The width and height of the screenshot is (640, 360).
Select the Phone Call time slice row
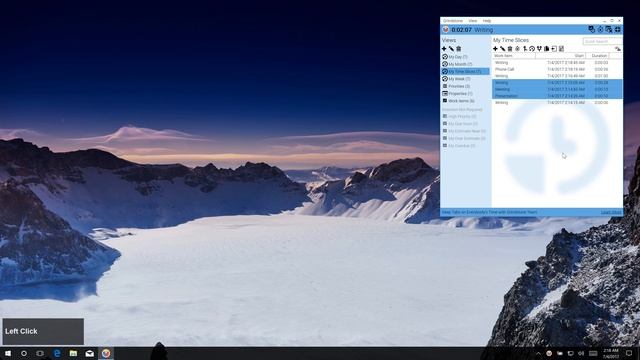557,69
